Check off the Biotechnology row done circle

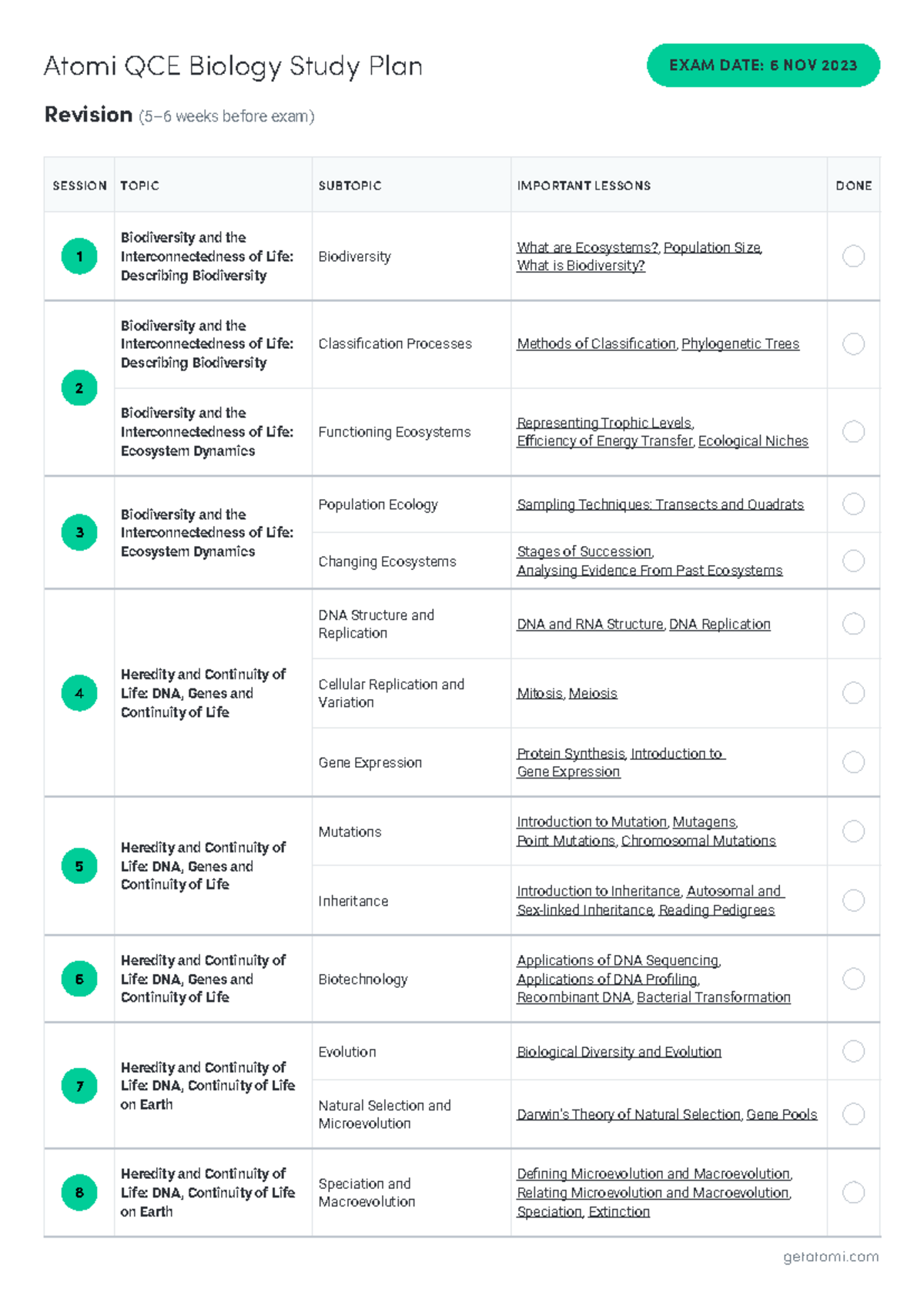point(853,979)
